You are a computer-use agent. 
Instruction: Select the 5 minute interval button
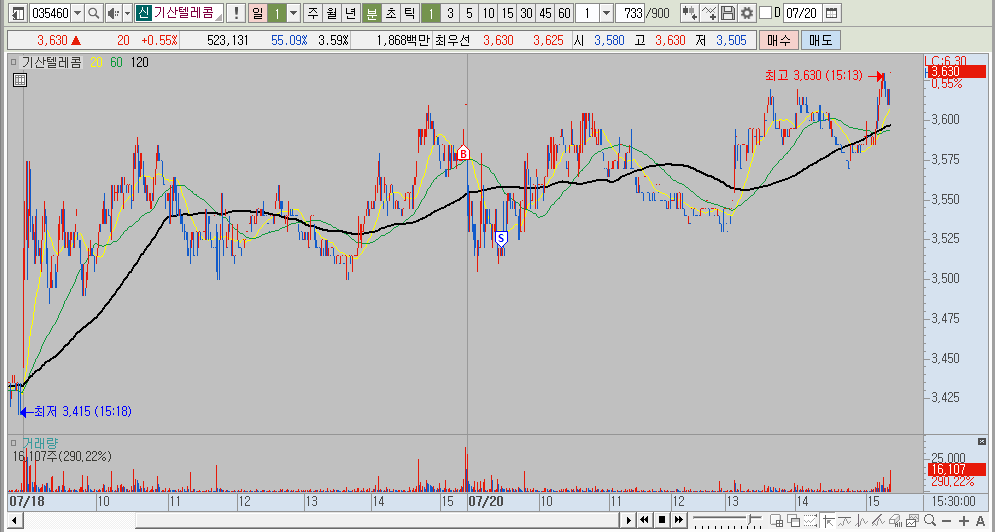tap(469, 13)
